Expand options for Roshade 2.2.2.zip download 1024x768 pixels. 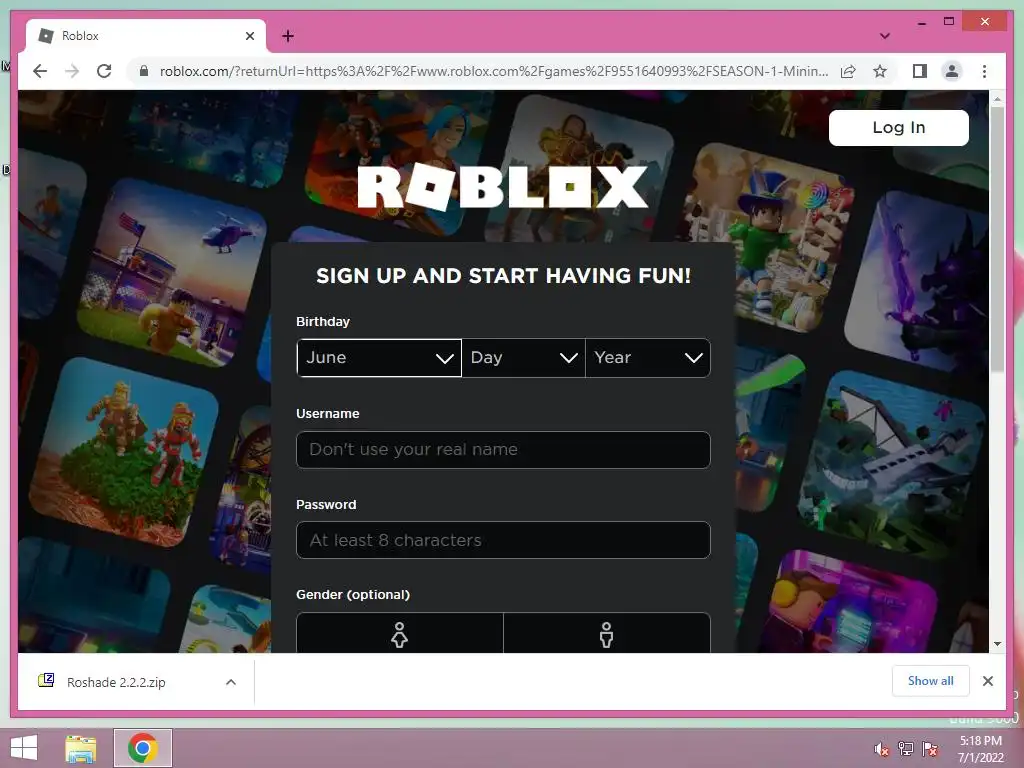point(231,682)
